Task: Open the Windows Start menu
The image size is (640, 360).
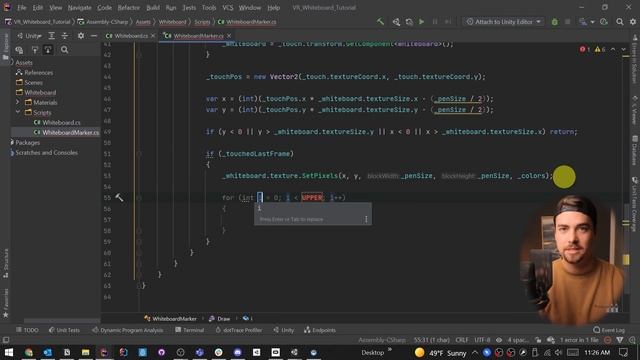Action: (x=9, y=352)
